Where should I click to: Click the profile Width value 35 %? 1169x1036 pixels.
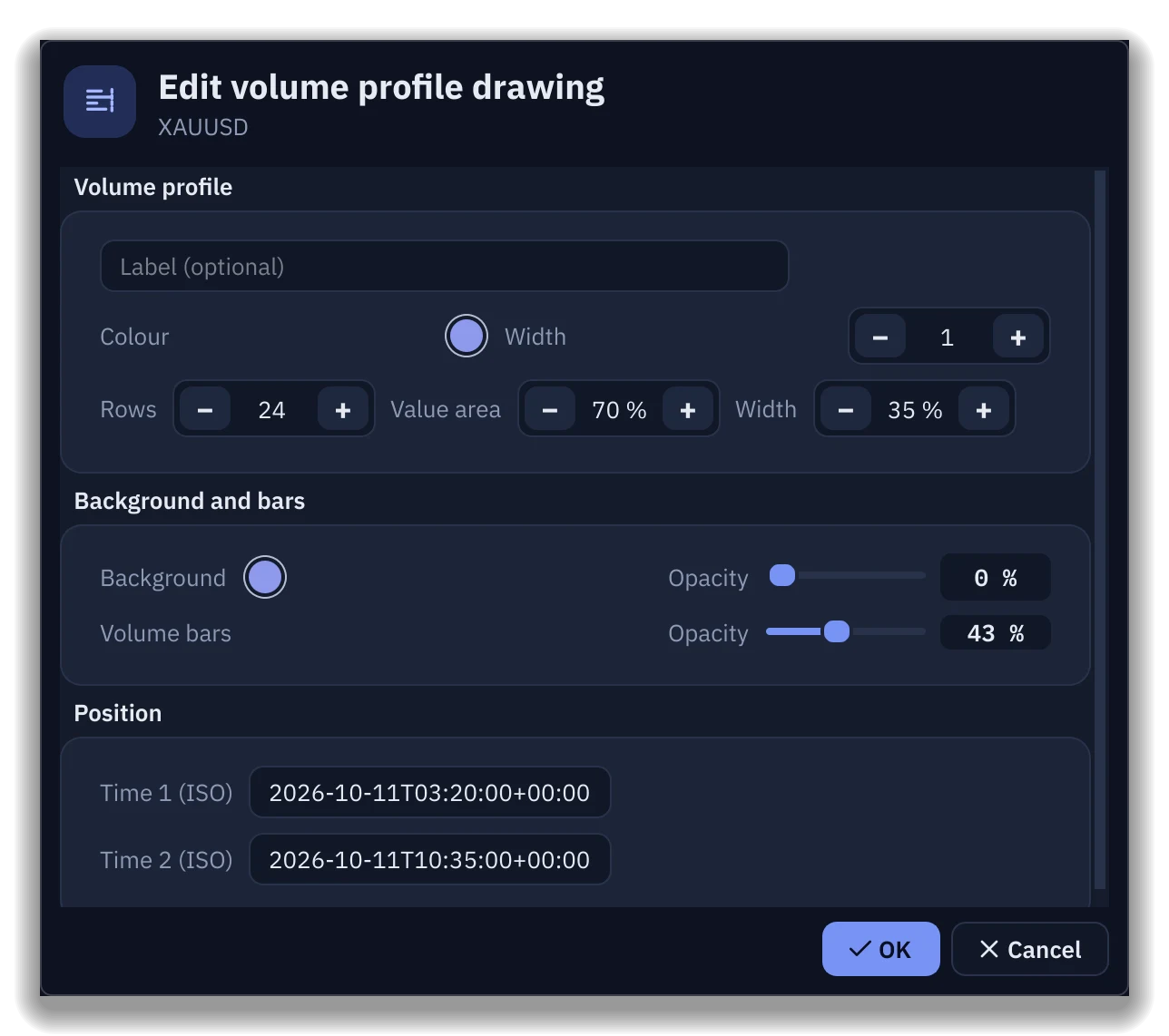(915, 410)
